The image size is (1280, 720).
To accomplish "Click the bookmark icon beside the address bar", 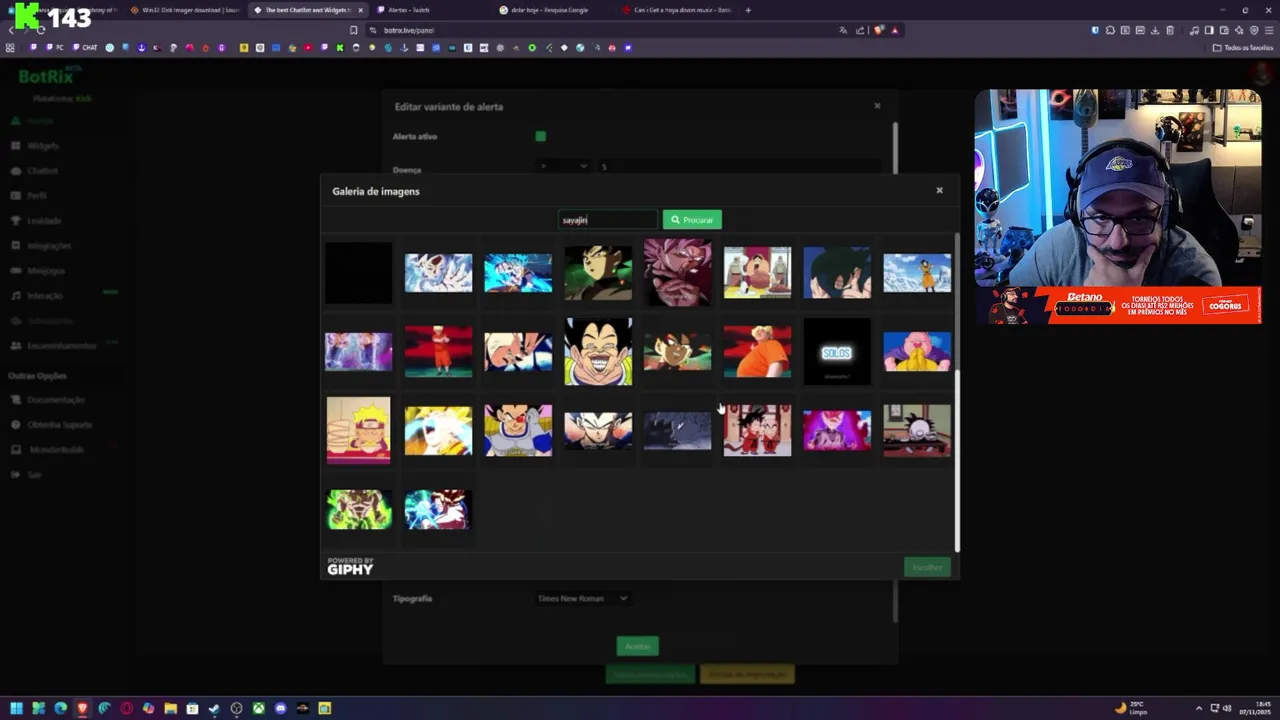I will click(353, 30).
